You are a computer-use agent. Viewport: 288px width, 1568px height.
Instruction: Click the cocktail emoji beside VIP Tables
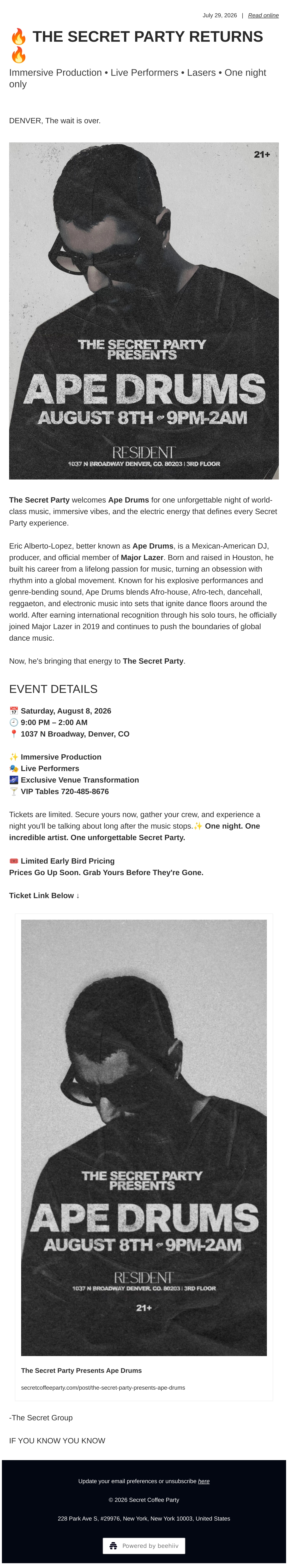pos(14,791)
